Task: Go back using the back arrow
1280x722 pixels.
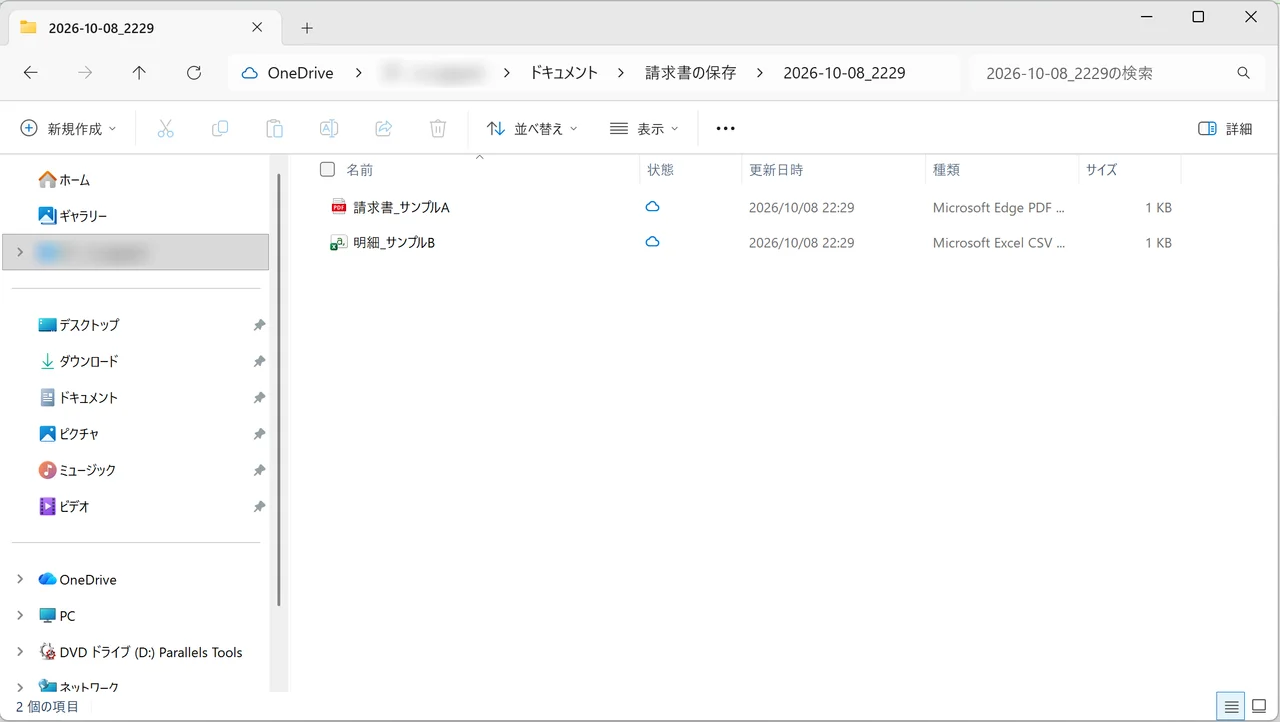Action: [31, 73]
